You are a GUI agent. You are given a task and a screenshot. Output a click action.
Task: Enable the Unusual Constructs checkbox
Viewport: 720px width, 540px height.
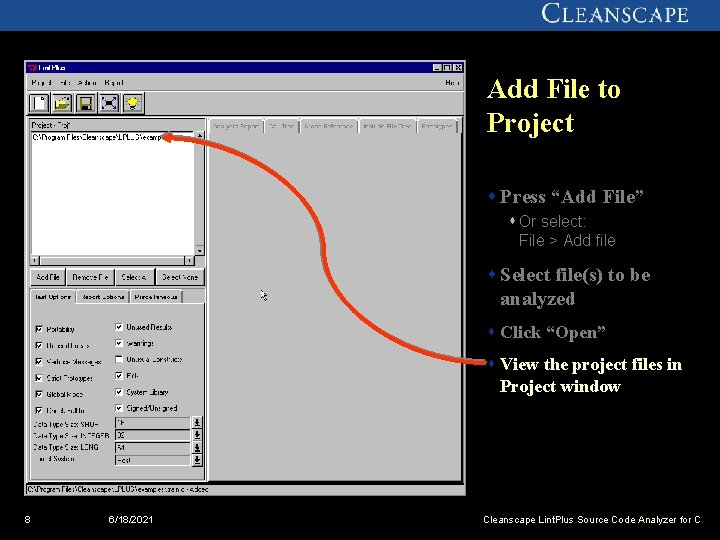[119, 359]
